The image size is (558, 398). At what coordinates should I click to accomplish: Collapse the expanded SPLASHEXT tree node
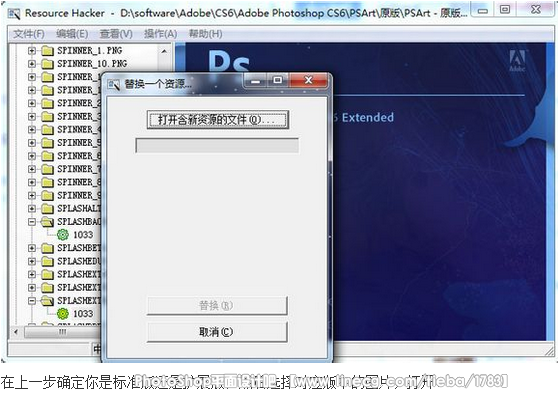[32, 301]
